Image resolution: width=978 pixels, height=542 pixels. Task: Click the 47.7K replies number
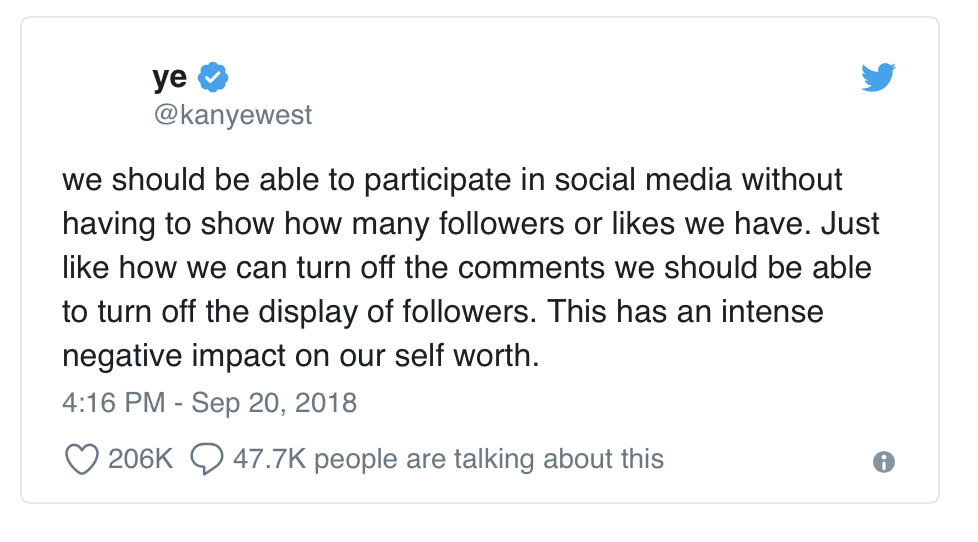click(269, 459)
